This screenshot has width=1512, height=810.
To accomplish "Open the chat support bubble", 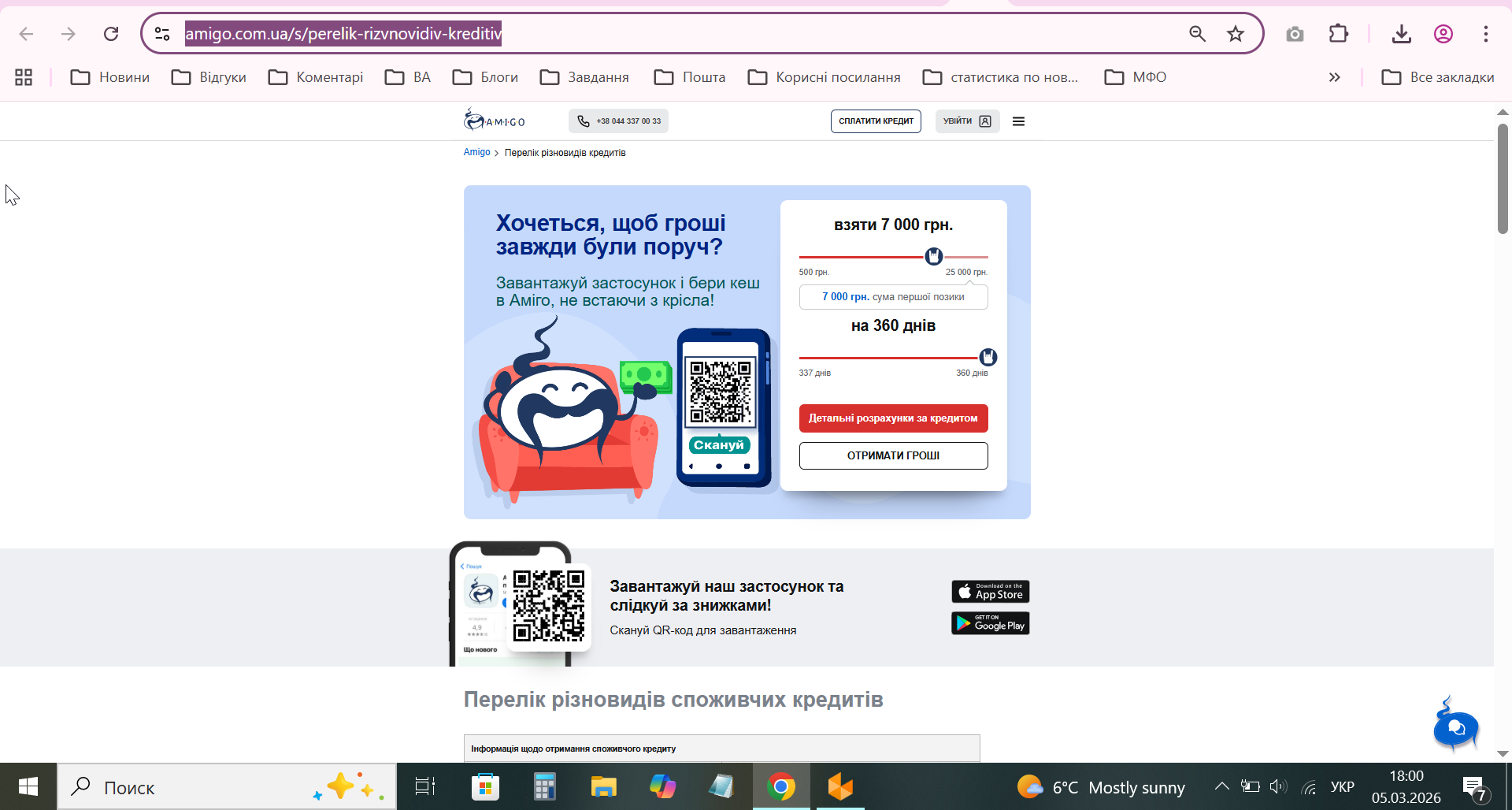I will click(1455, 726).
